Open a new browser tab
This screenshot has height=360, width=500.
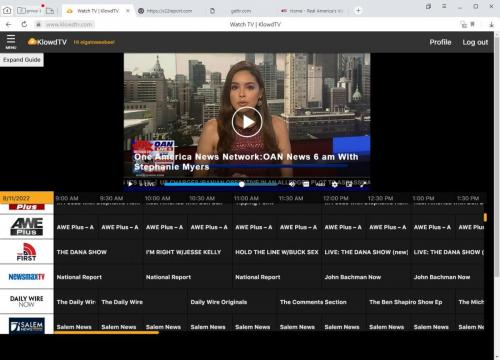click(x=358, y=11)
